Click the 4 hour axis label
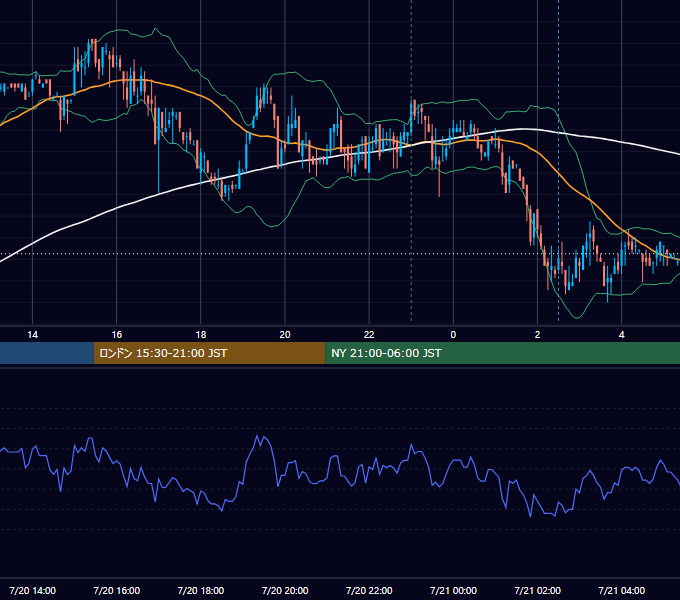Screen dimensions: 680x600 (x=621, y=335)
